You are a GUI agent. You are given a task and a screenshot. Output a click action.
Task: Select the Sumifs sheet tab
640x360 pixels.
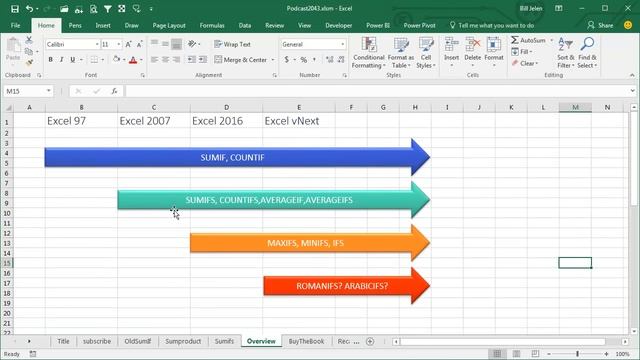[224, 341]
